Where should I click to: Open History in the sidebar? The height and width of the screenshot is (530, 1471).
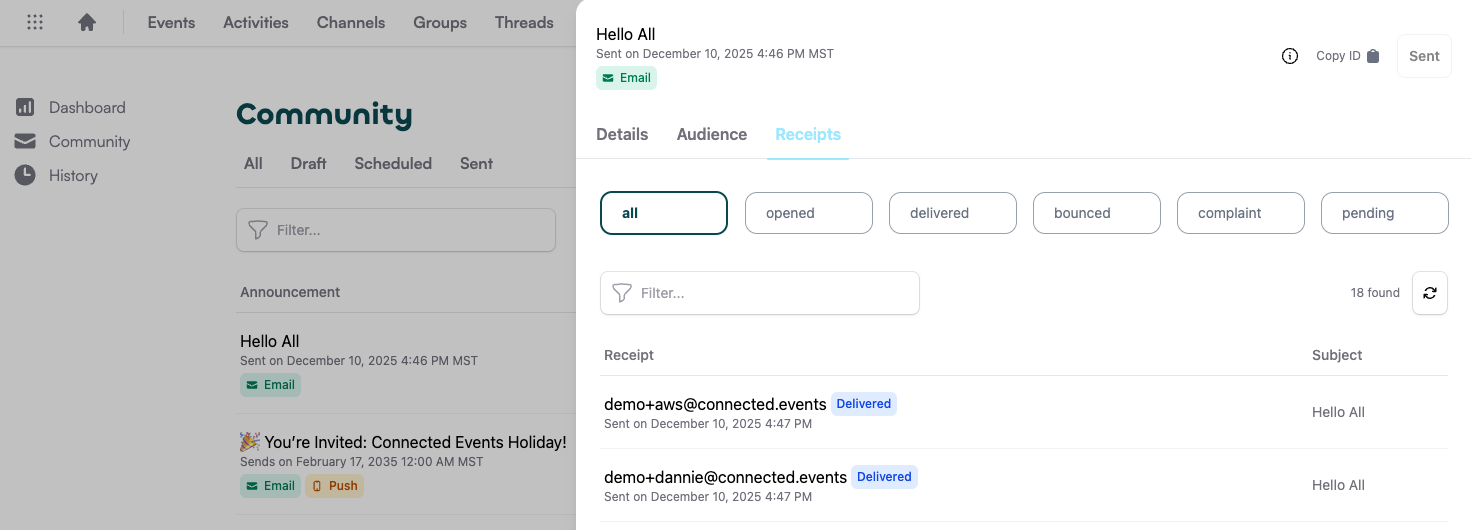73,175
